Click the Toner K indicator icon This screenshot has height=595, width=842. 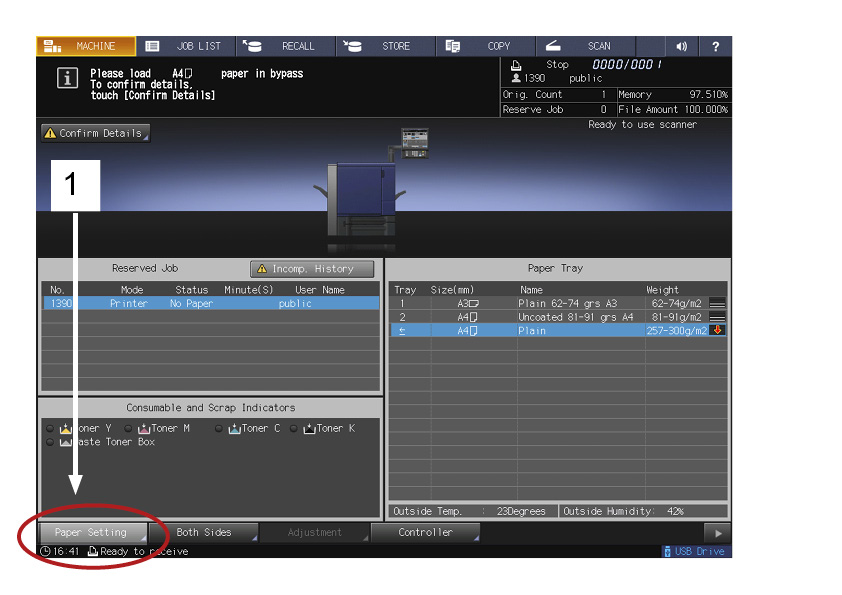(309, 429)
